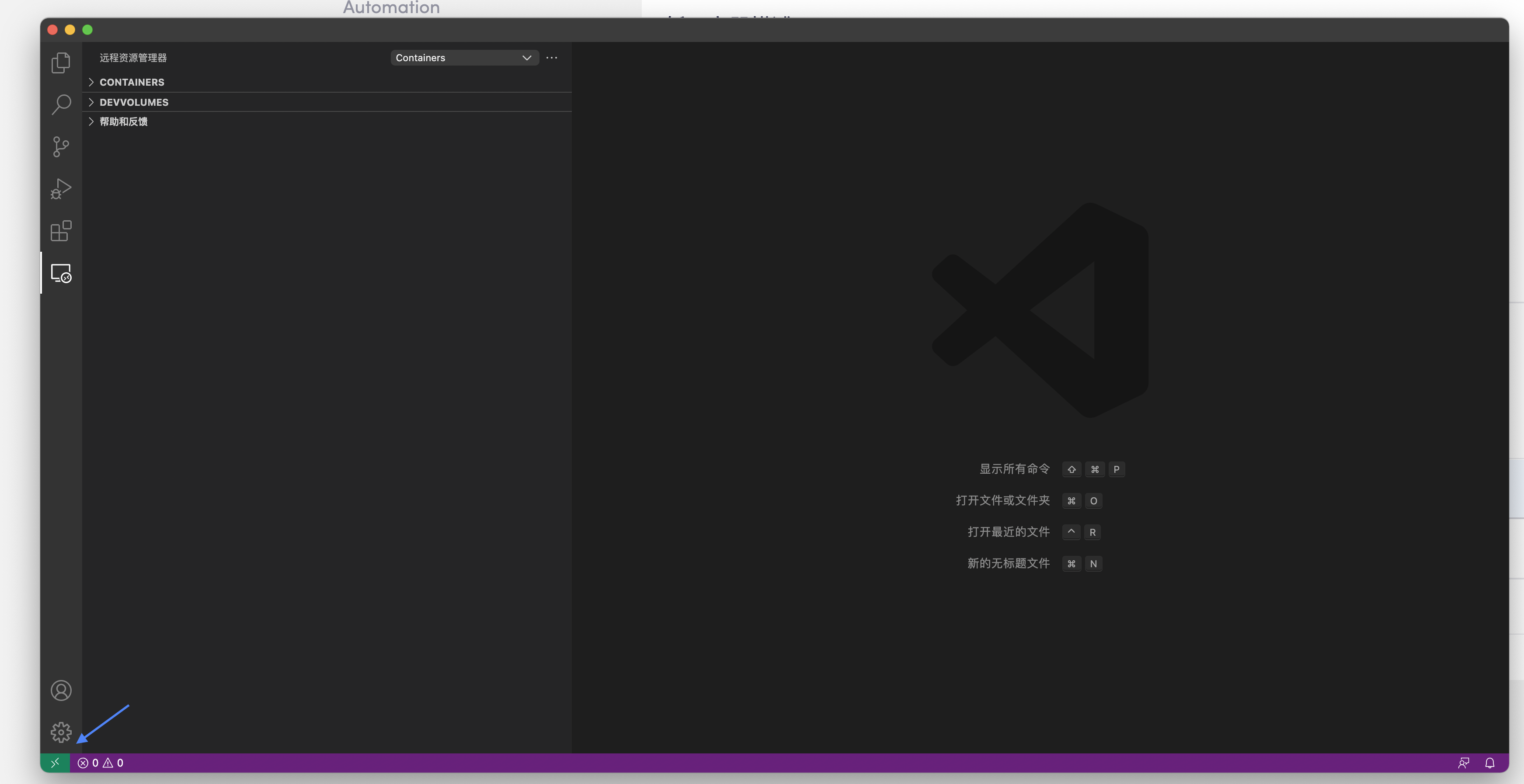Click the 显示所有命令 shortcut hint
Viewport: 1524px width, 784px height.
[x=1014, y=469]
